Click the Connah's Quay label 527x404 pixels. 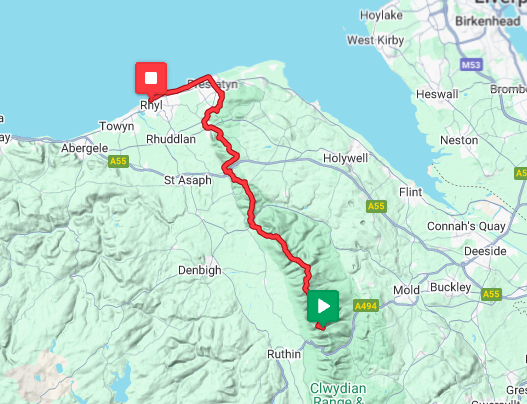point(466,227)
